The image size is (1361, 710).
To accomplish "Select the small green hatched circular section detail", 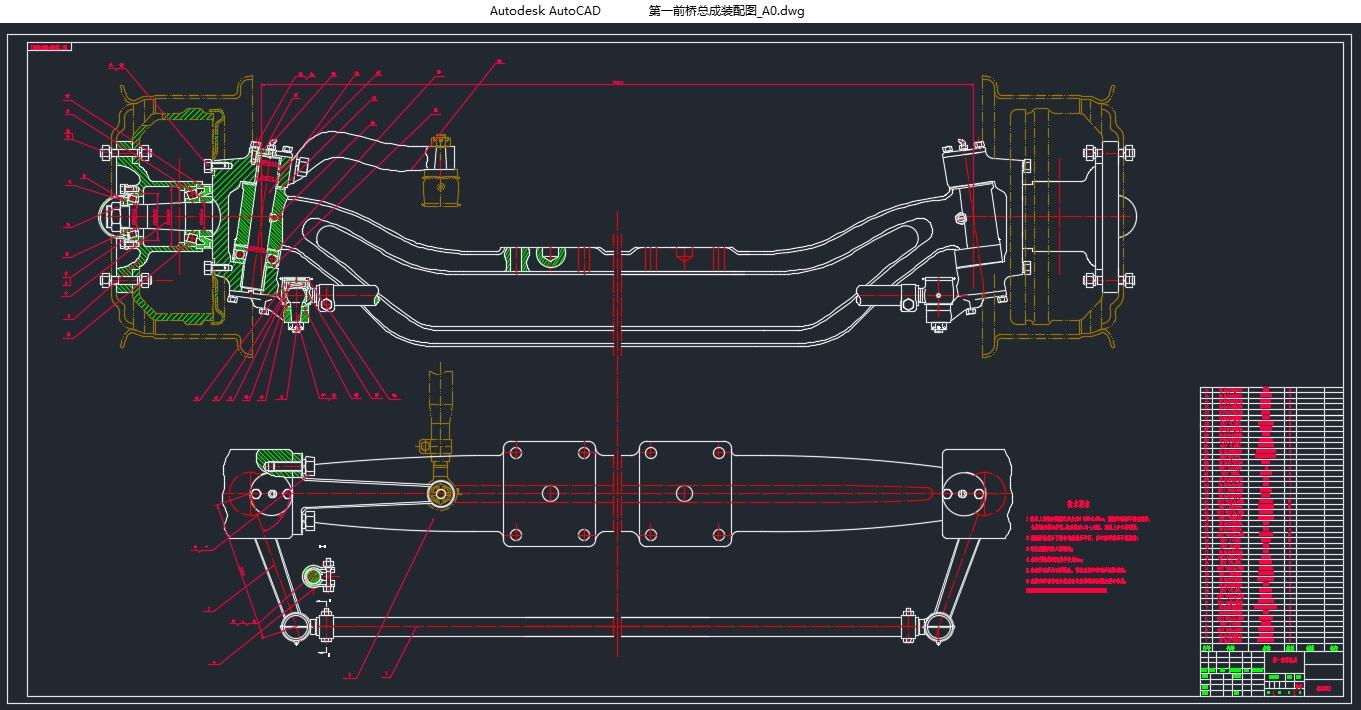I will (x=314, y=575).
